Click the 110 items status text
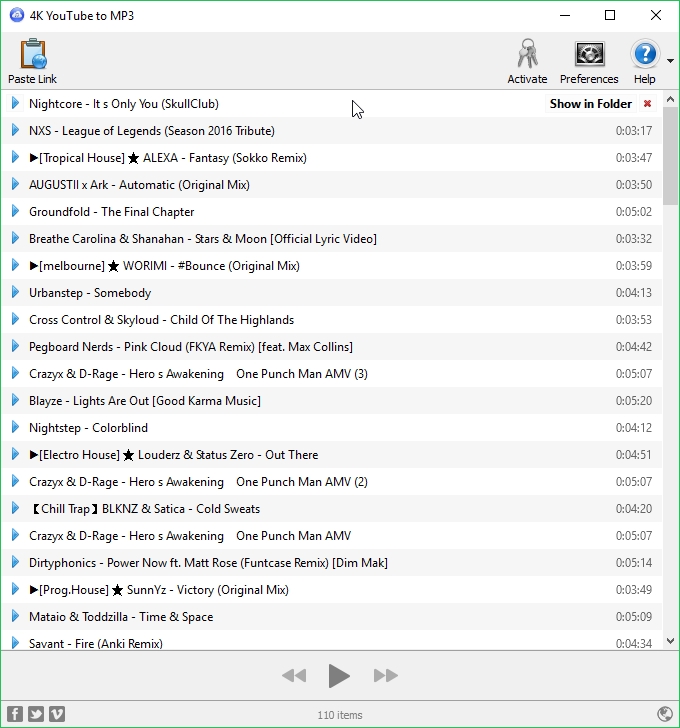This screenshot has width=680, height=728. [x=340, y=715]
